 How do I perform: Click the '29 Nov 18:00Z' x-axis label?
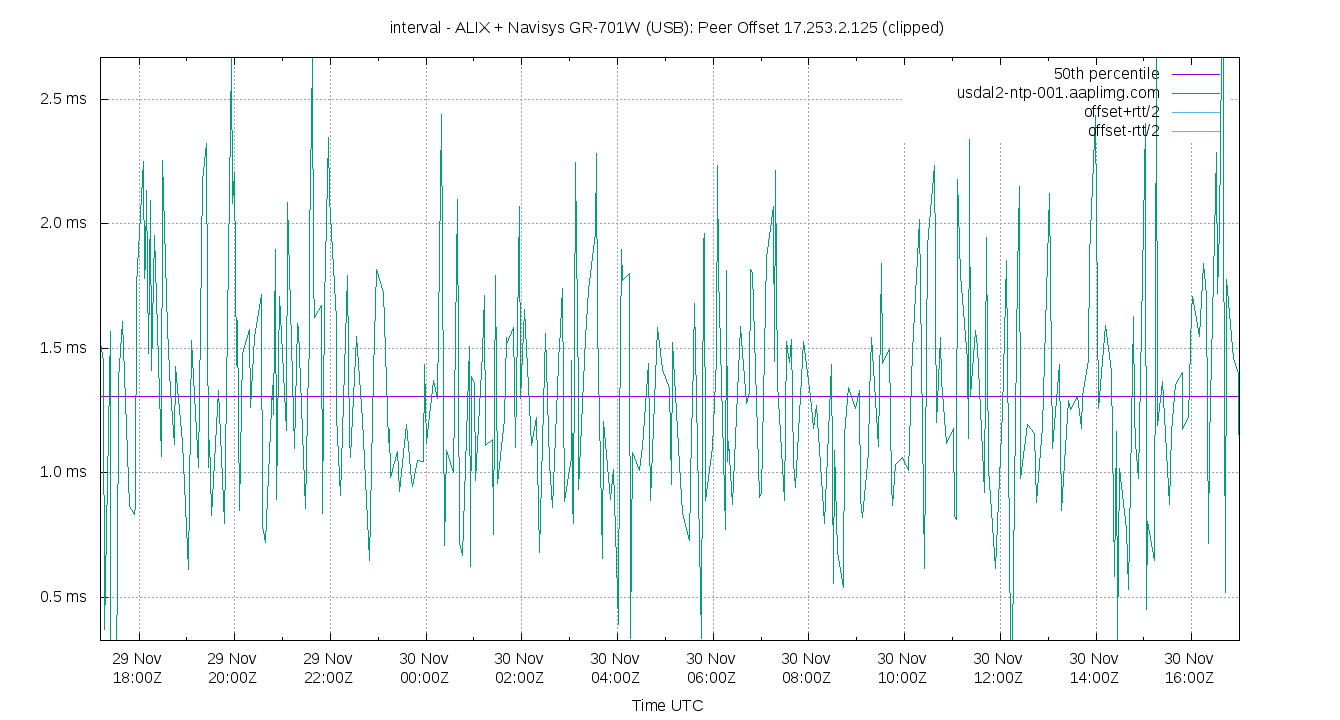pos(137,668)
